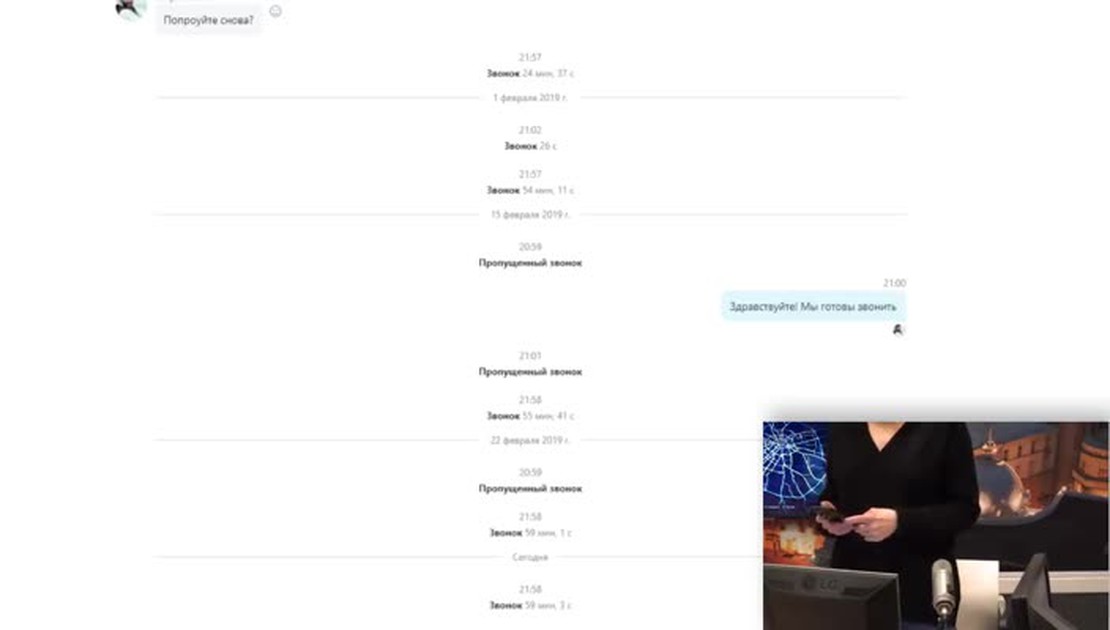Click the 21:00 timestamp above the sent message
Viewport: 1110px width, 630px height.
[x=894, y=283]
